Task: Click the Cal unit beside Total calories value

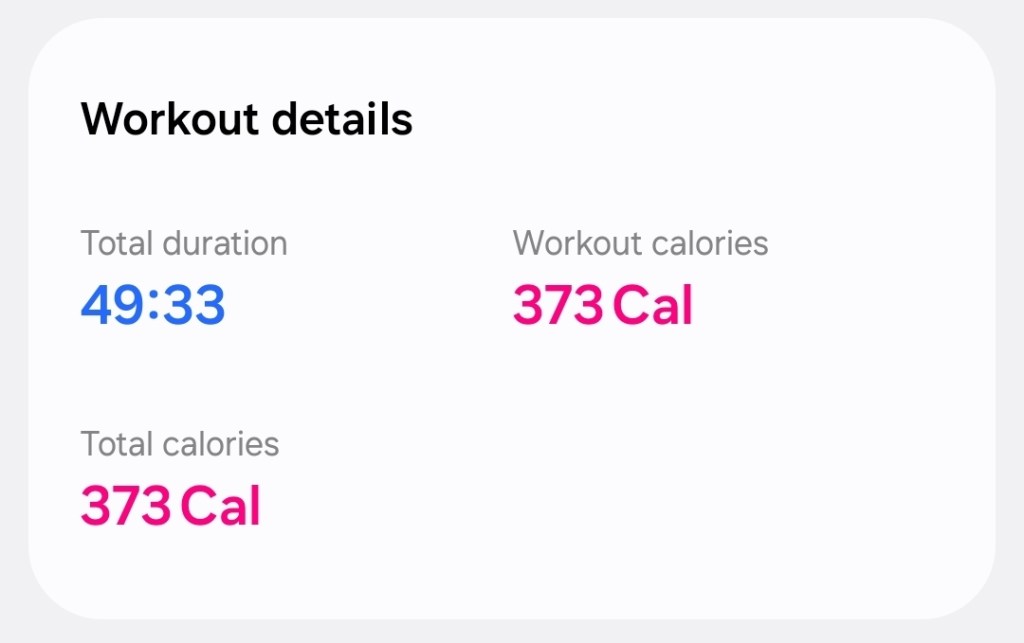Action: click(220, 506)
